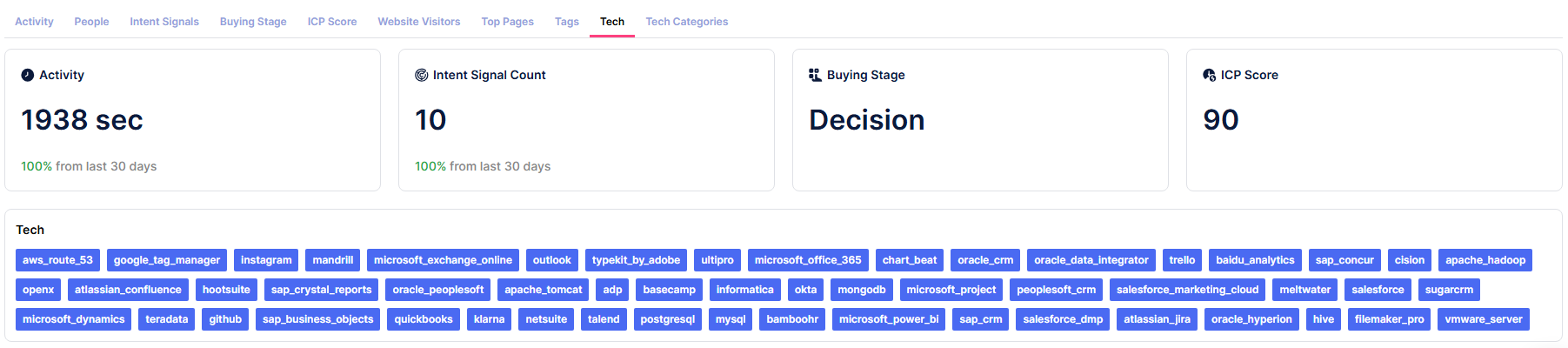
Task: Select the github tech tag
Action: click(x=225, y=319)
